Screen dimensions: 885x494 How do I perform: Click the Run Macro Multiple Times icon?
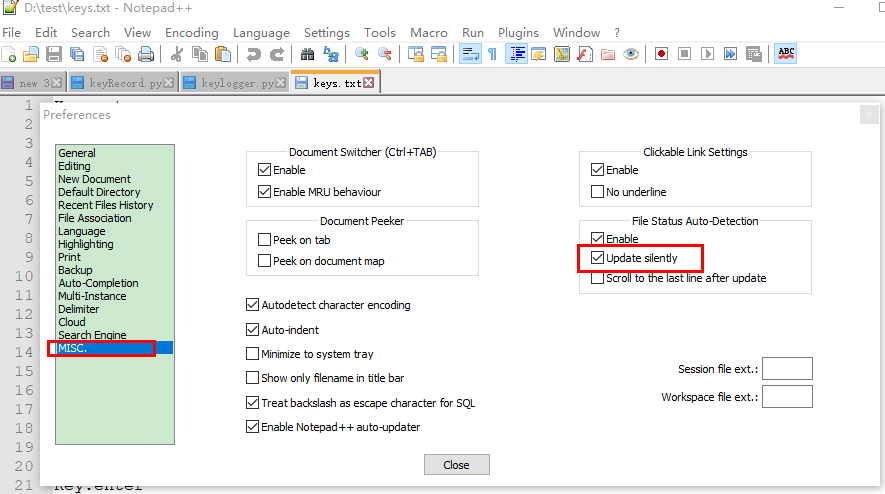pos(730,54)
